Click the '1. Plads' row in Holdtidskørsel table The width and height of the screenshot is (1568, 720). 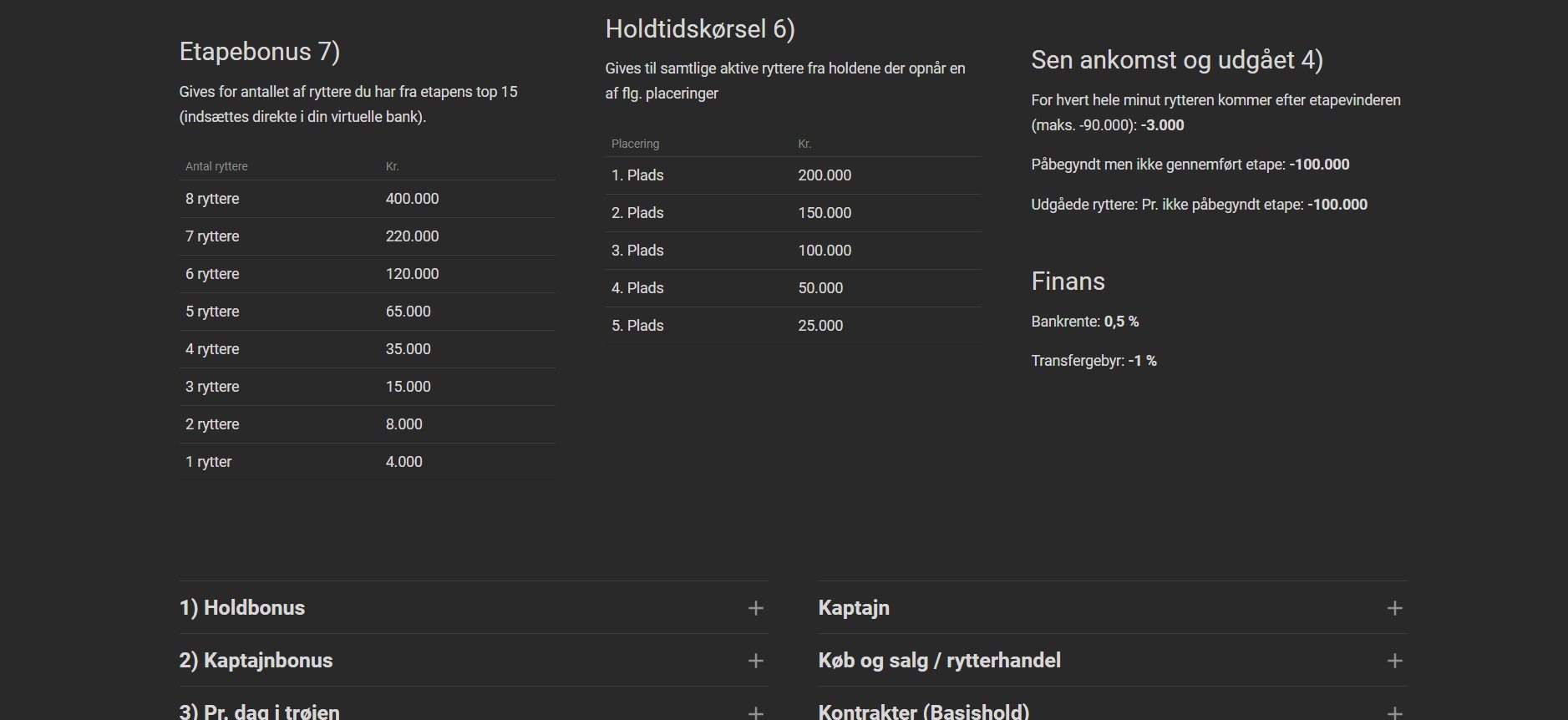[792, 175]
